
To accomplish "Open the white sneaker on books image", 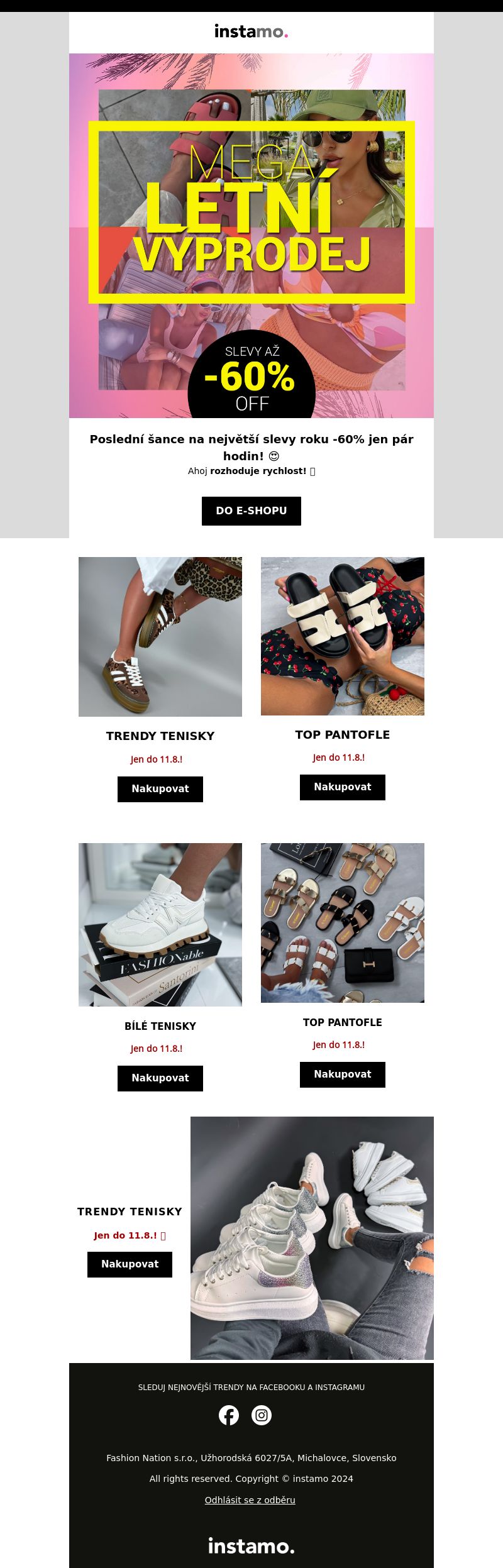I will pyautogui.click(x=160, y=925).
